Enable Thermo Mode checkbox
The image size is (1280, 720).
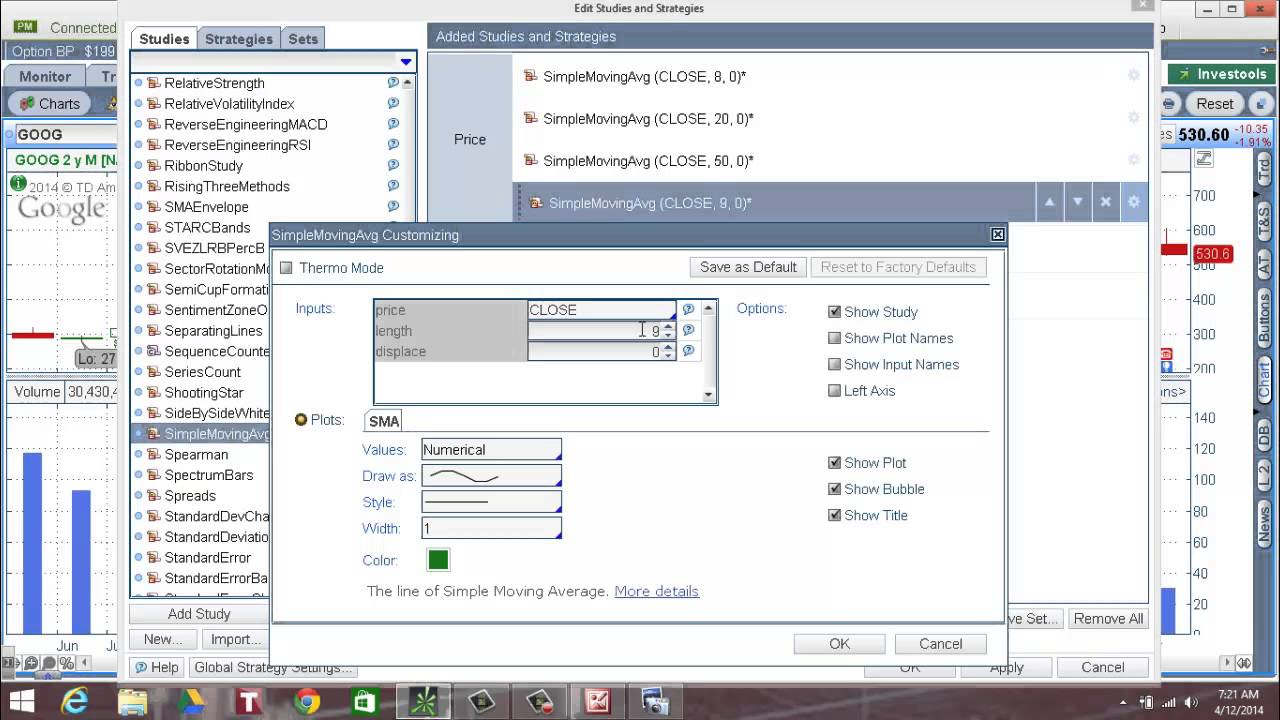(x=286, y=268)
